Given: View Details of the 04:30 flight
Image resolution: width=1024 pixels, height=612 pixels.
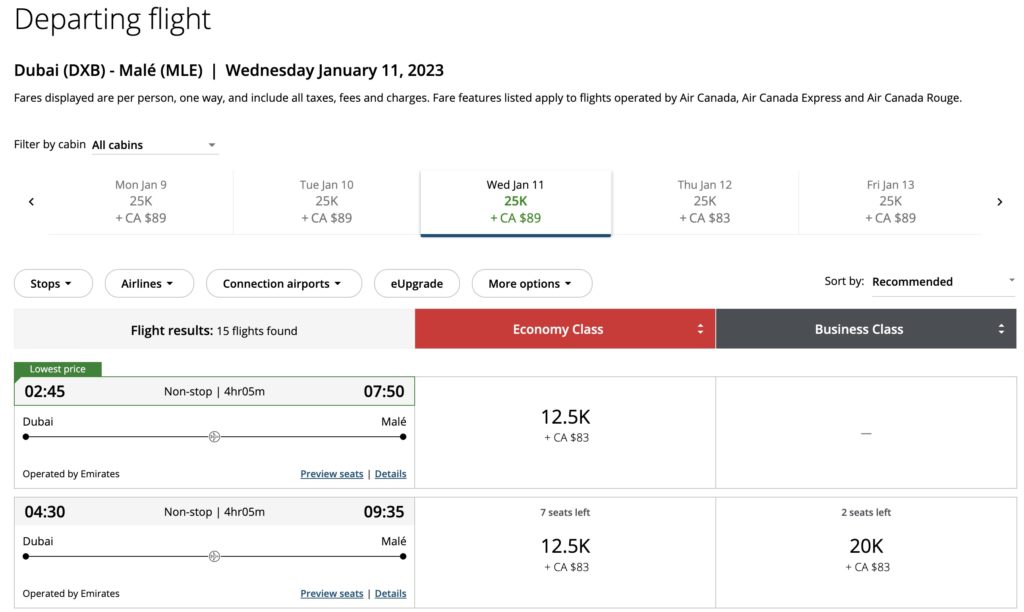Looking at the screenshot, I should click(390, 593).
